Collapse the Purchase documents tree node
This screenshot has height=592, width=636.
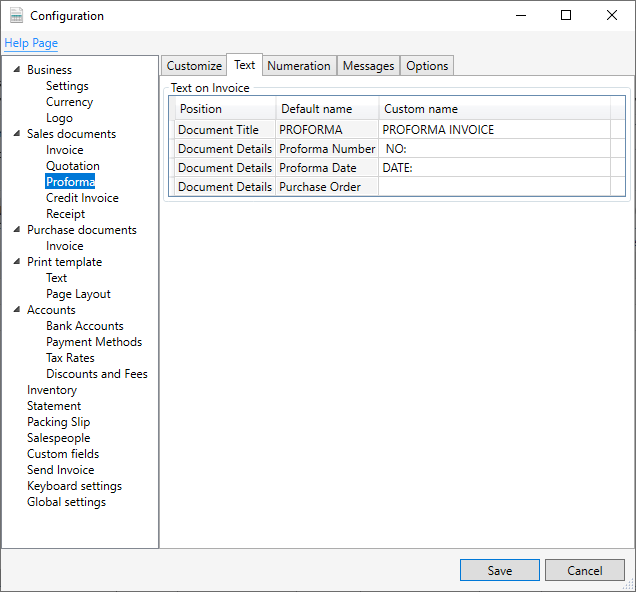tap(17, 230)
